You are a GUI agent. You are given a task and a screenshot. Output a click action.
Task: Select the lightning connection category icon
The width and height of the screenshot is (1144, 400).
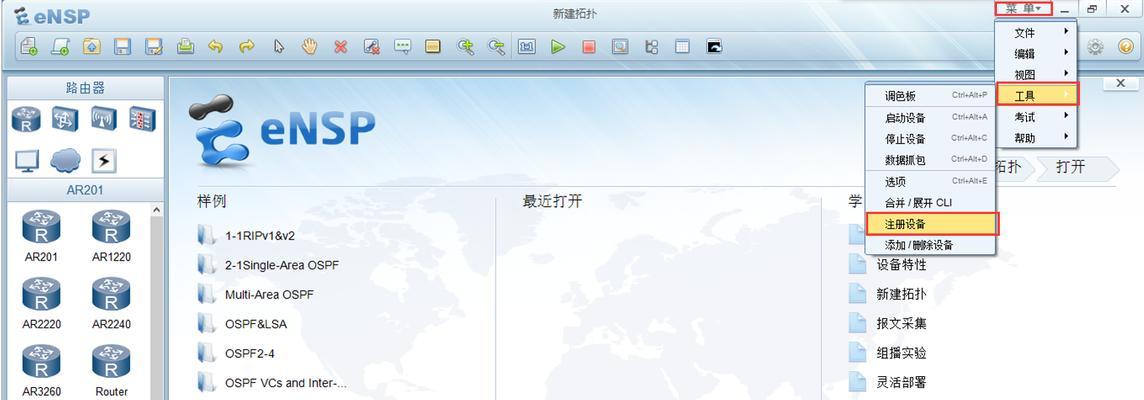click(x=104, y=161)
